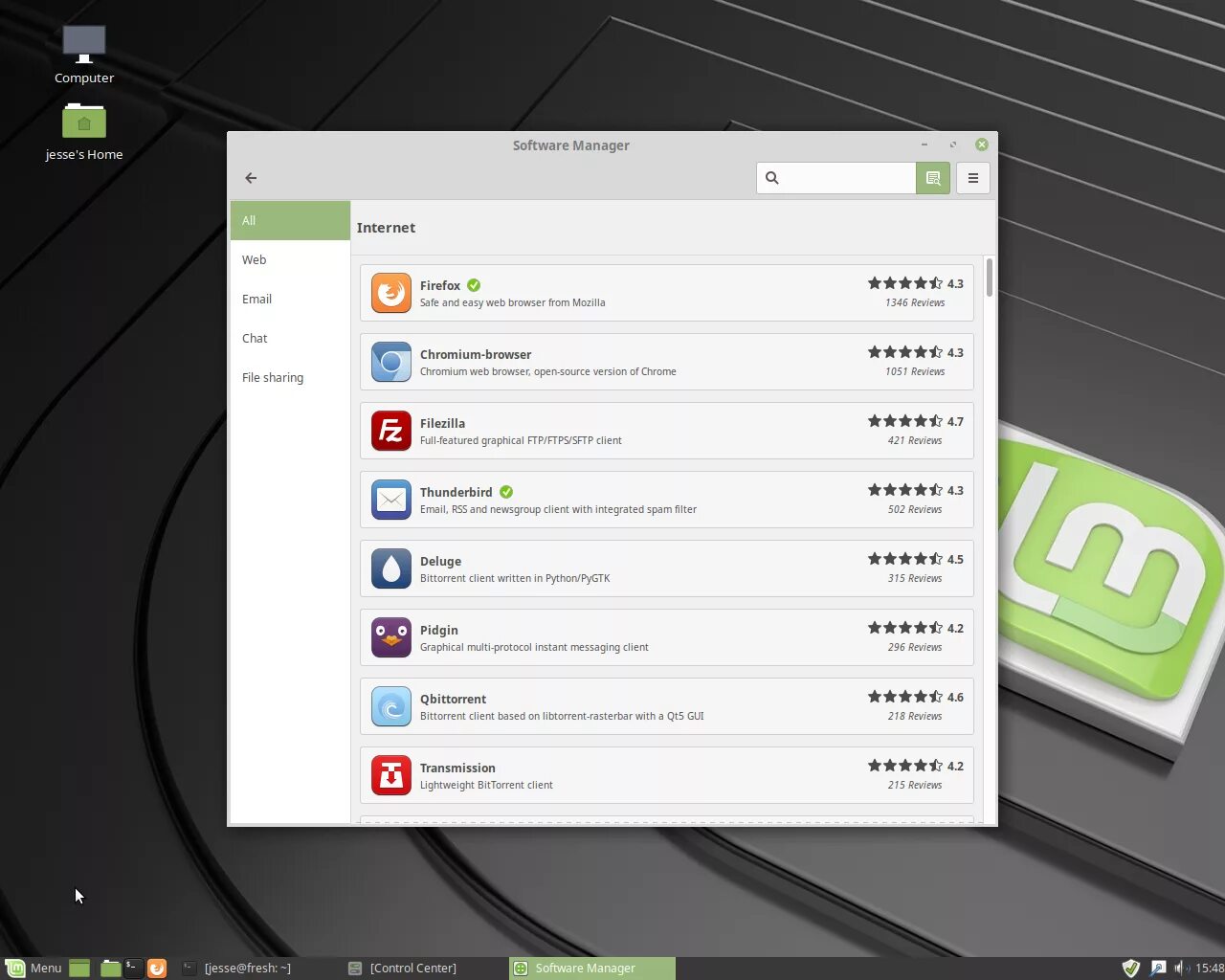The height and width of the screenshot is (980, 1225).
Task: Toggle search in descriptions button
Action: [933, 178]
